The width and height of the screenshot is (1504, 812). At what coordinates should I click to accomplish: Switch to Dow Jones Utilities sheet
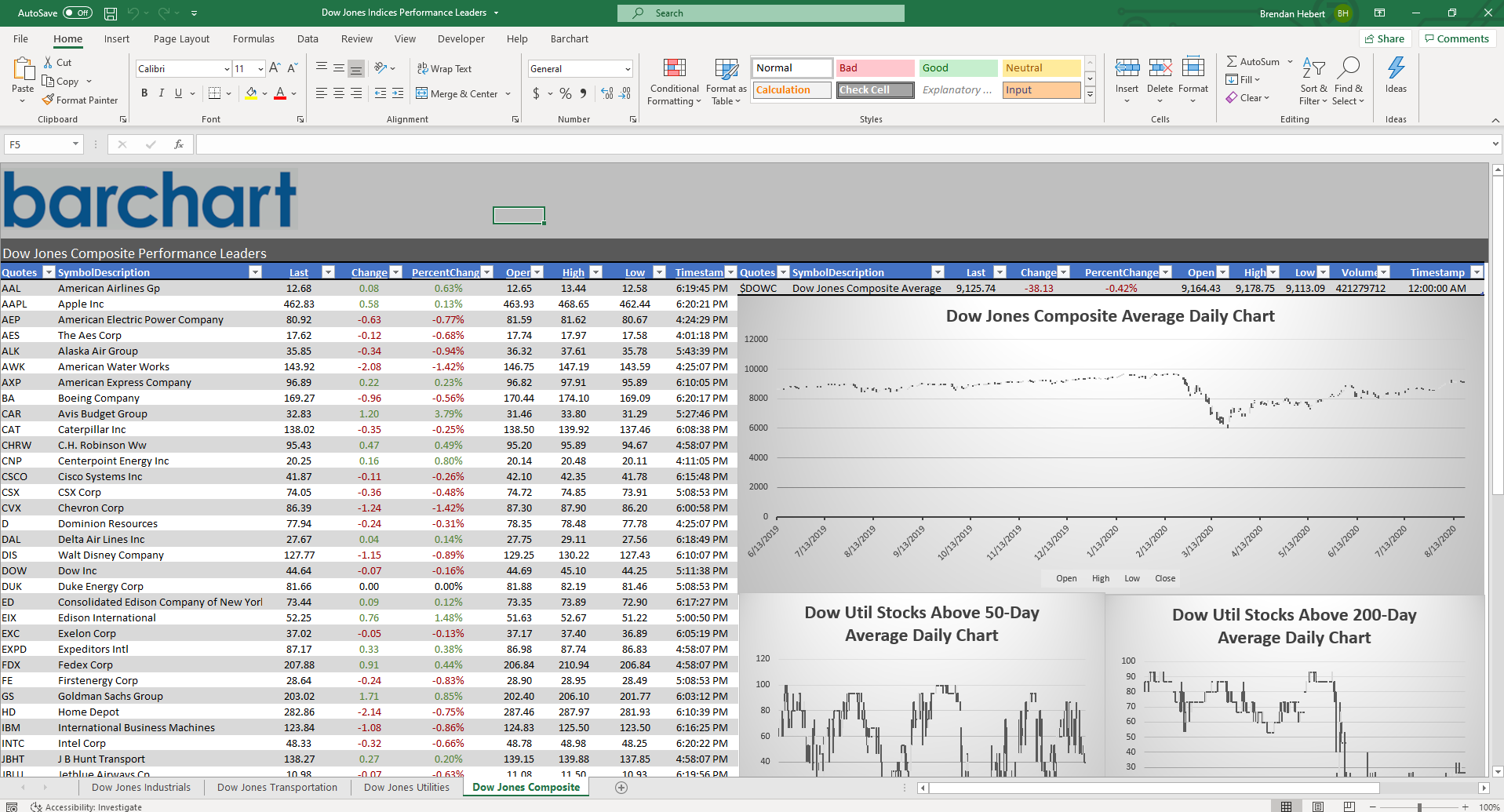[x=406, y=787]
